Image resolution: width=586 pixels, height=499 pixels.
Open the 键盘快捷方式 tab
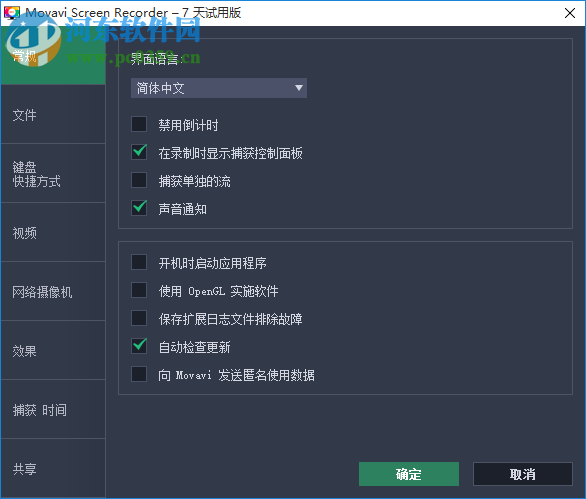(53, 174)
